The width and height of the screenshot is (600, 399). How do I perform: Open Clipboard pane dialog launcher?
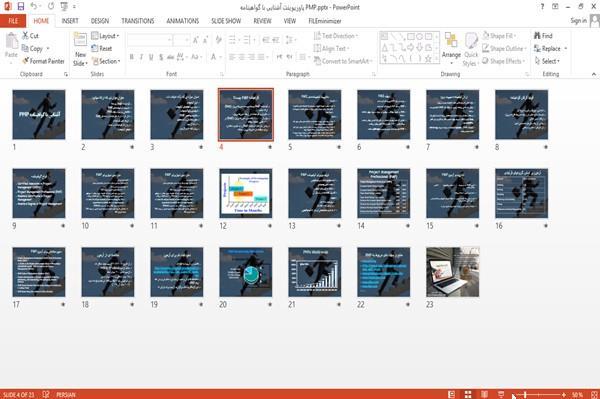click(x=66, y=74)
